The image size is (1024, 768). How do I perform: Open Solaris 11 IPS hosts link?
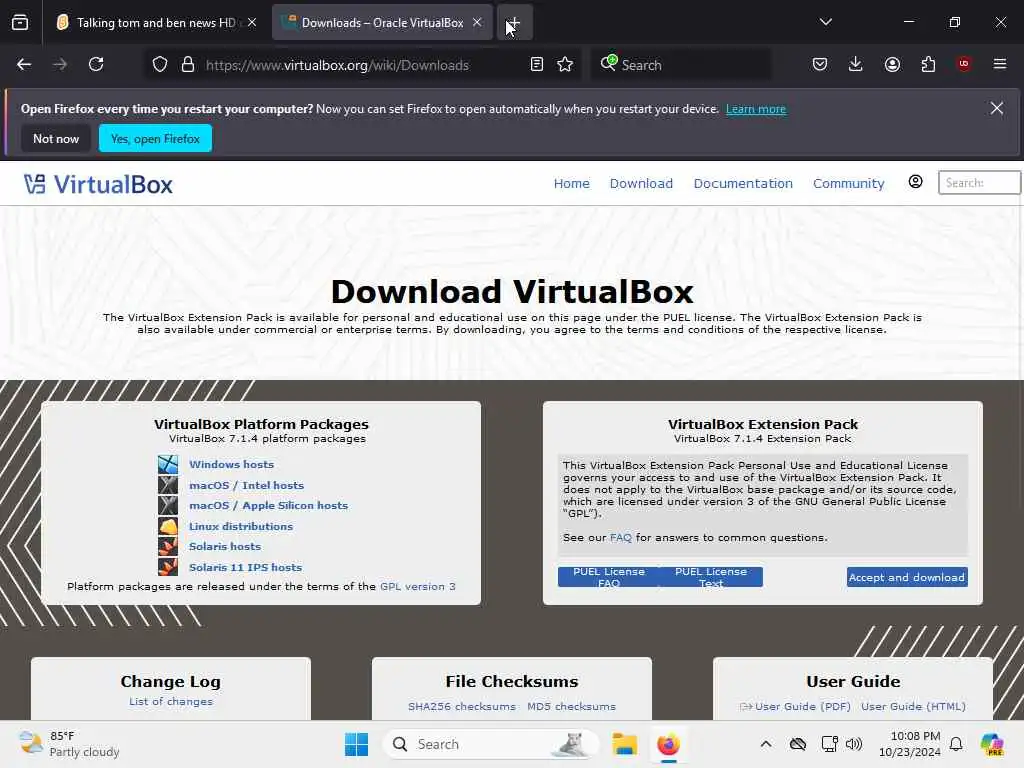[246, 568]
